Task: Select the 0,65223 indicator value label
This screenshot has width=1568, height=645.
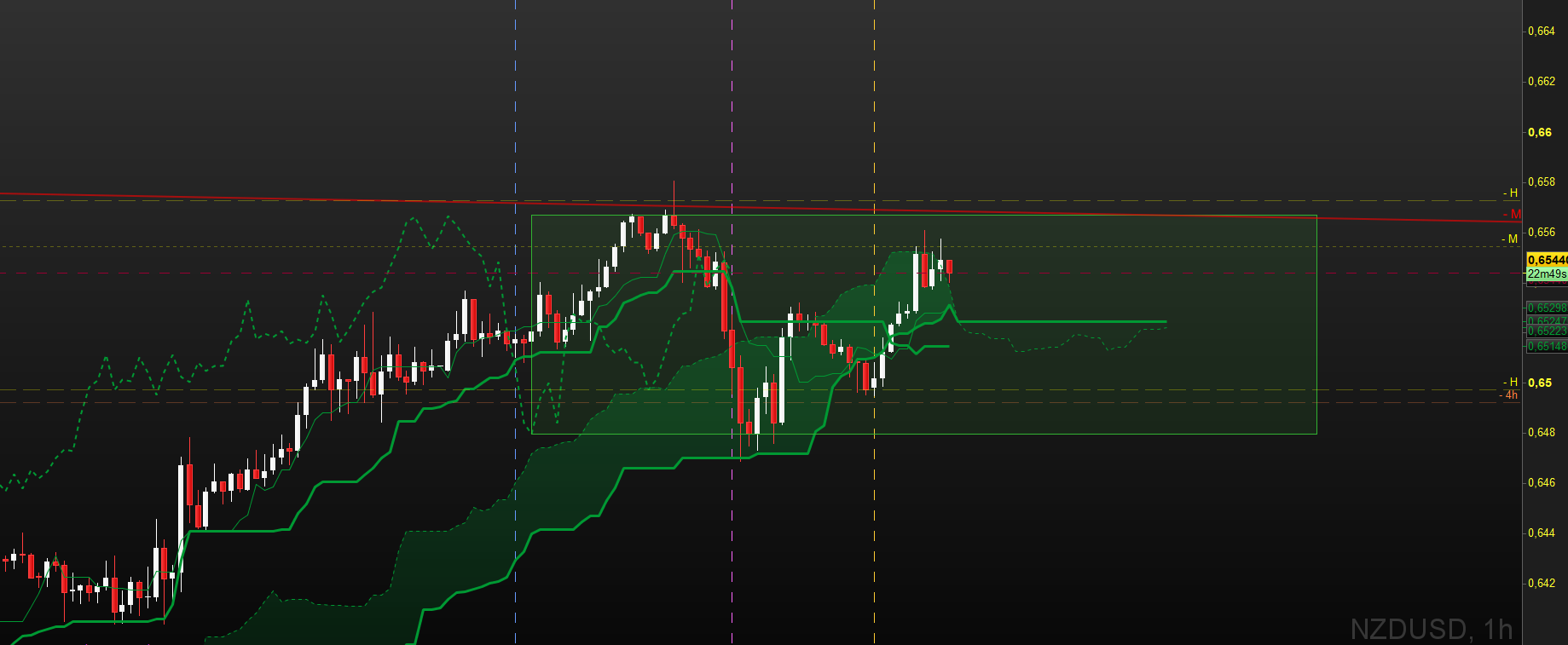Action: tap(1547, 331)
